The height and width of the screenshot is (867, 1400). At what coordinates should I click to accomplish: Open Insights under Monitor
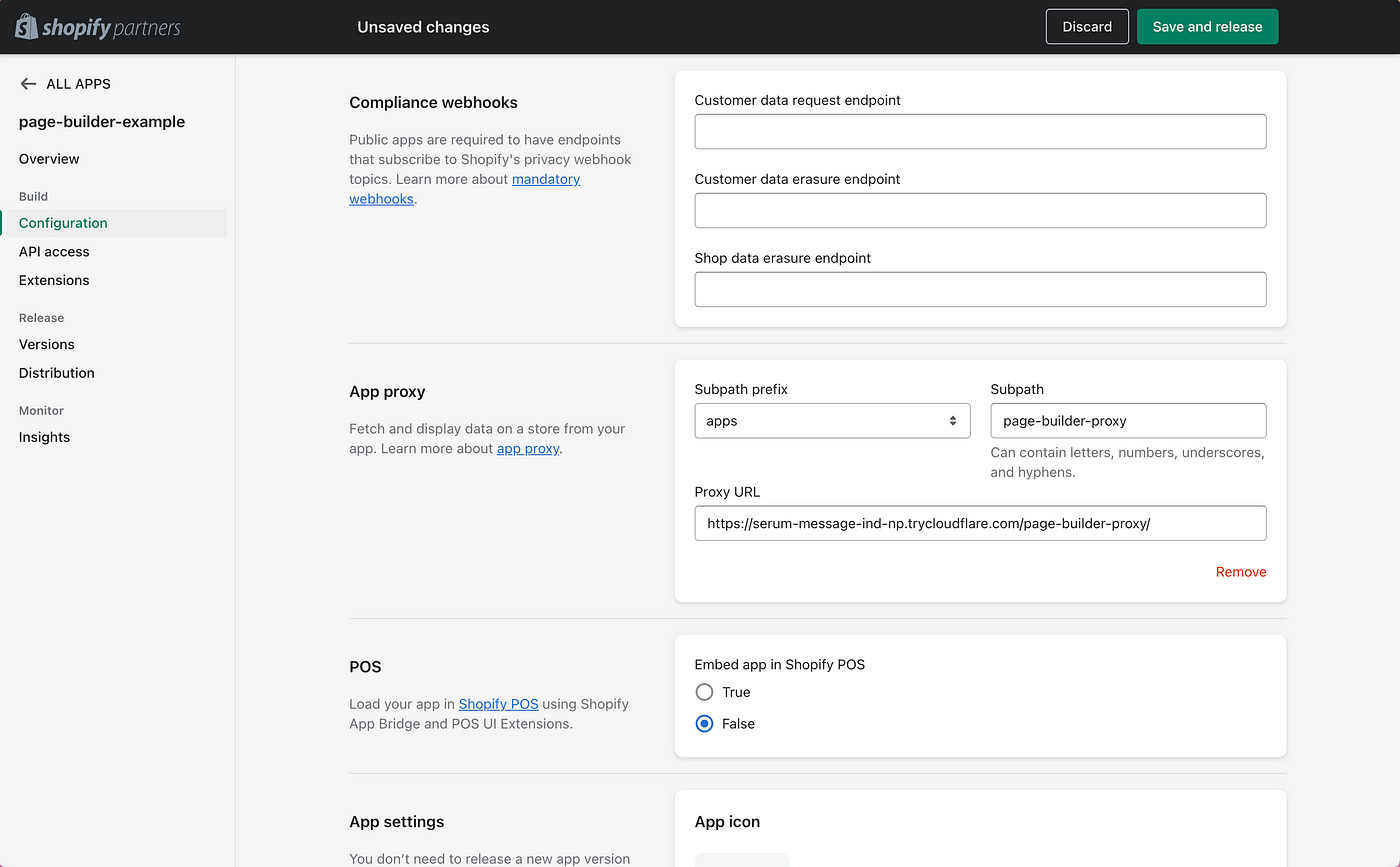coord(44,437)
